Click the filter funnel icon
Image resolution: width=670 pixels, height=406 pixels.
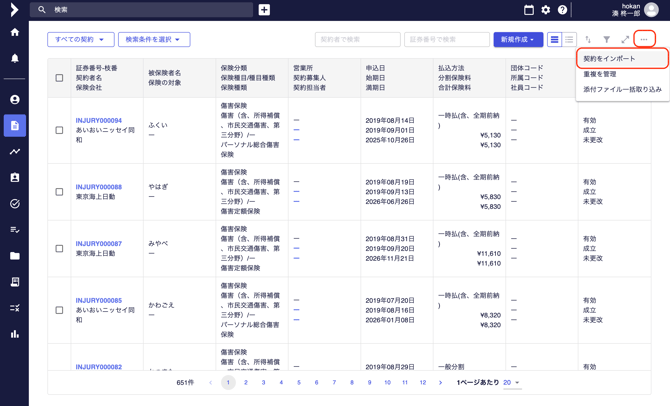(x=606, y=40)
